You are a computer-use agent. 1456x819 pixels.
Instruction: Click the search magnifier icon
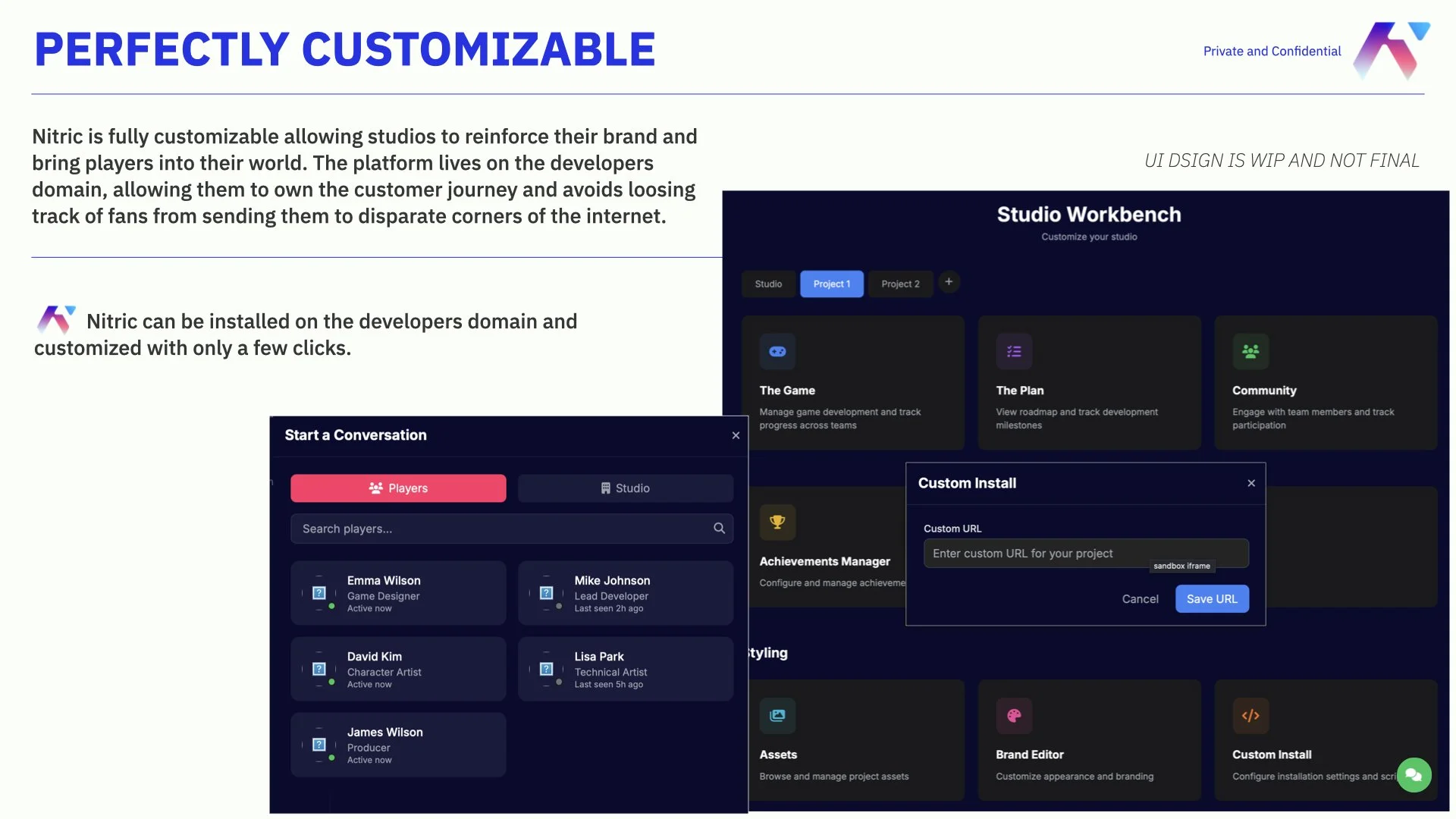click(719, 529)
